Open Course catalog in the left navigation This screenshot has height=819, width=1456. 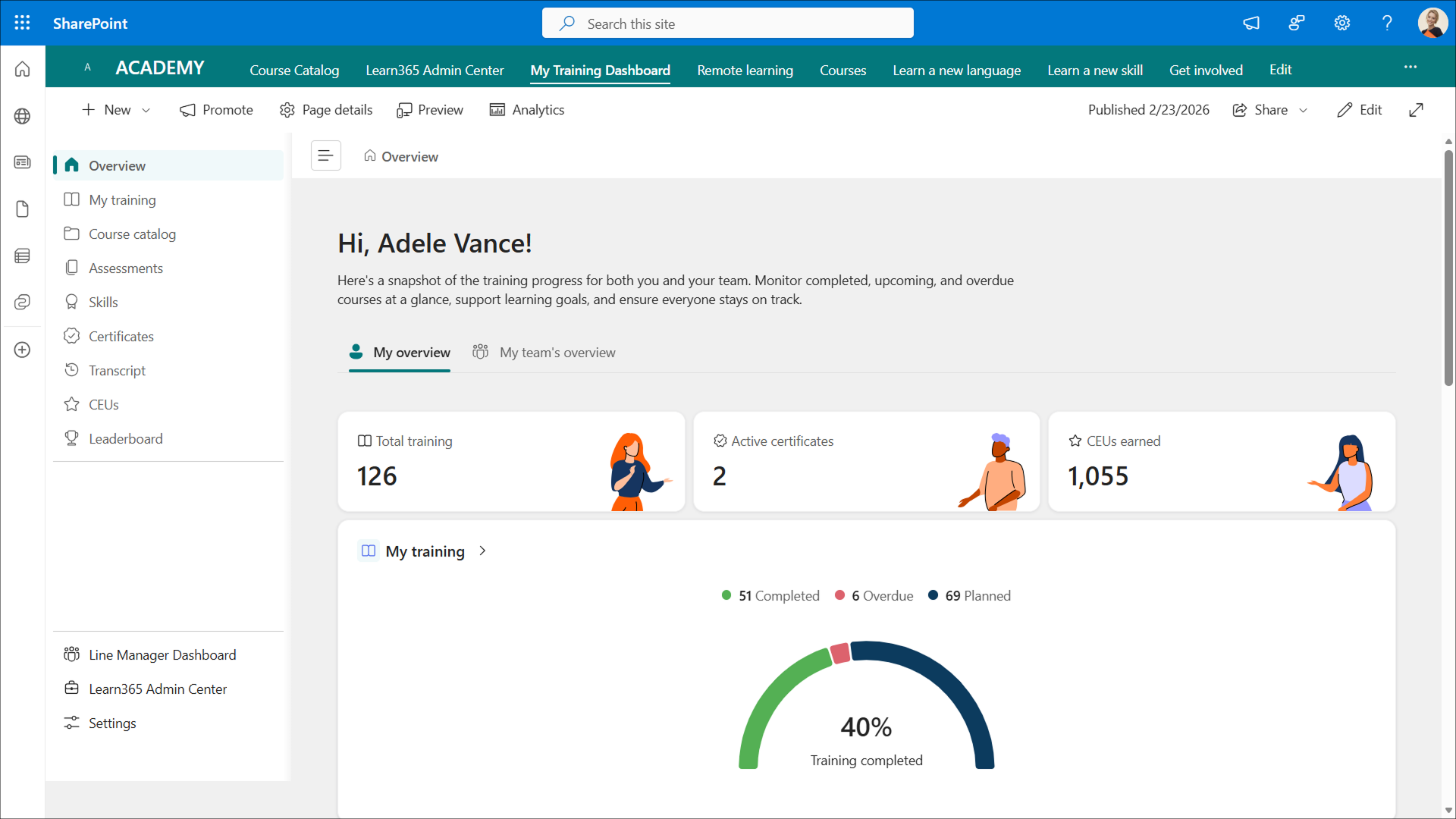tap(168, 234)
